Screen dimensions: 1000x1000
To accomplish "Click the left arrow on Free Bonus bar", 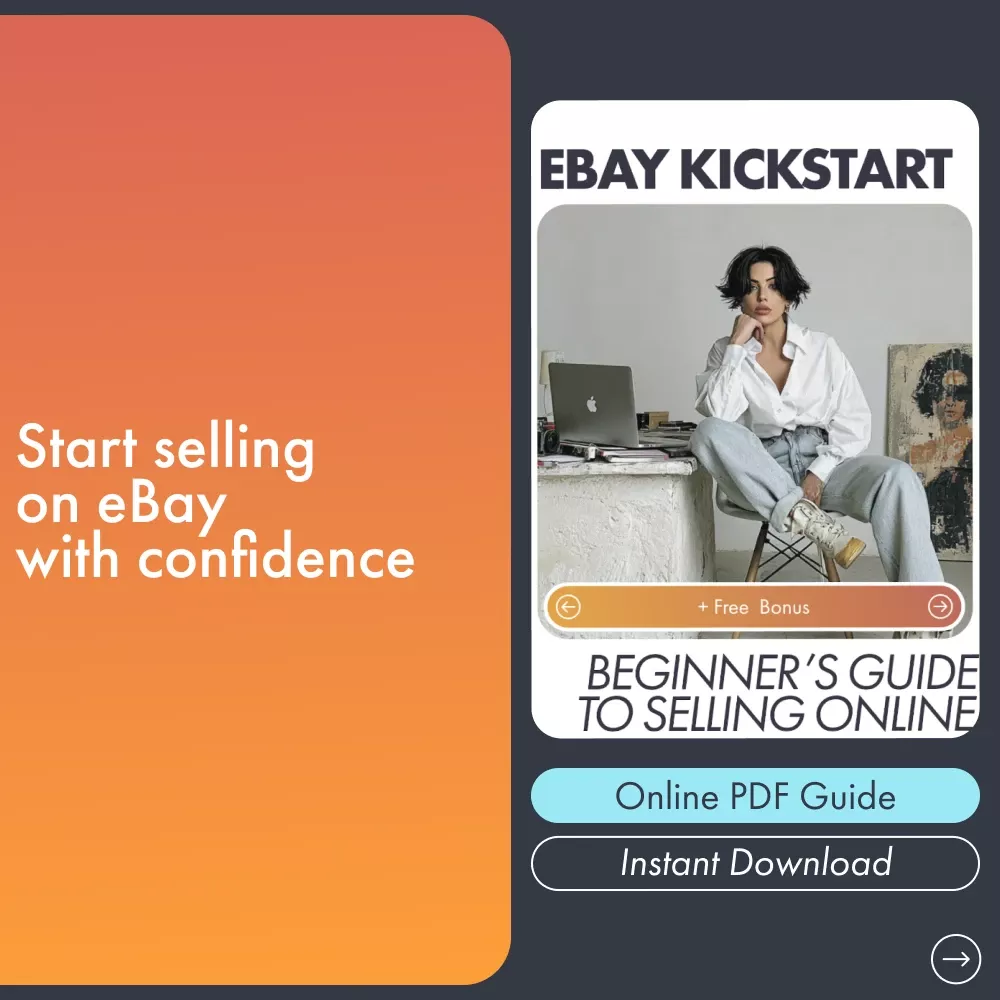I will tap(568, 607).
